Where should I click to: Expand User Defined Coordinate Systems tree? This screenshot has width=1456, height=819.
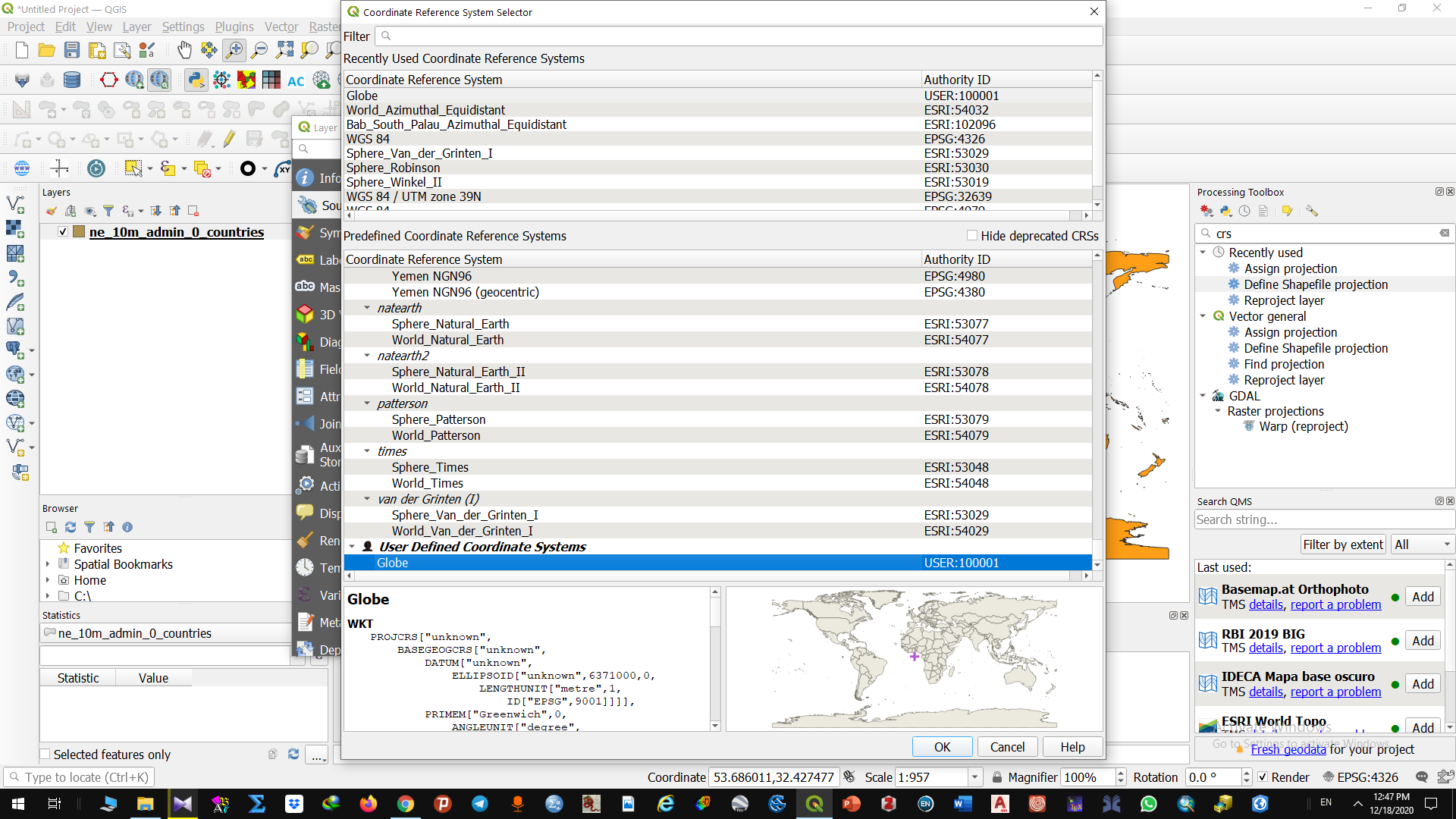(351, 547)
